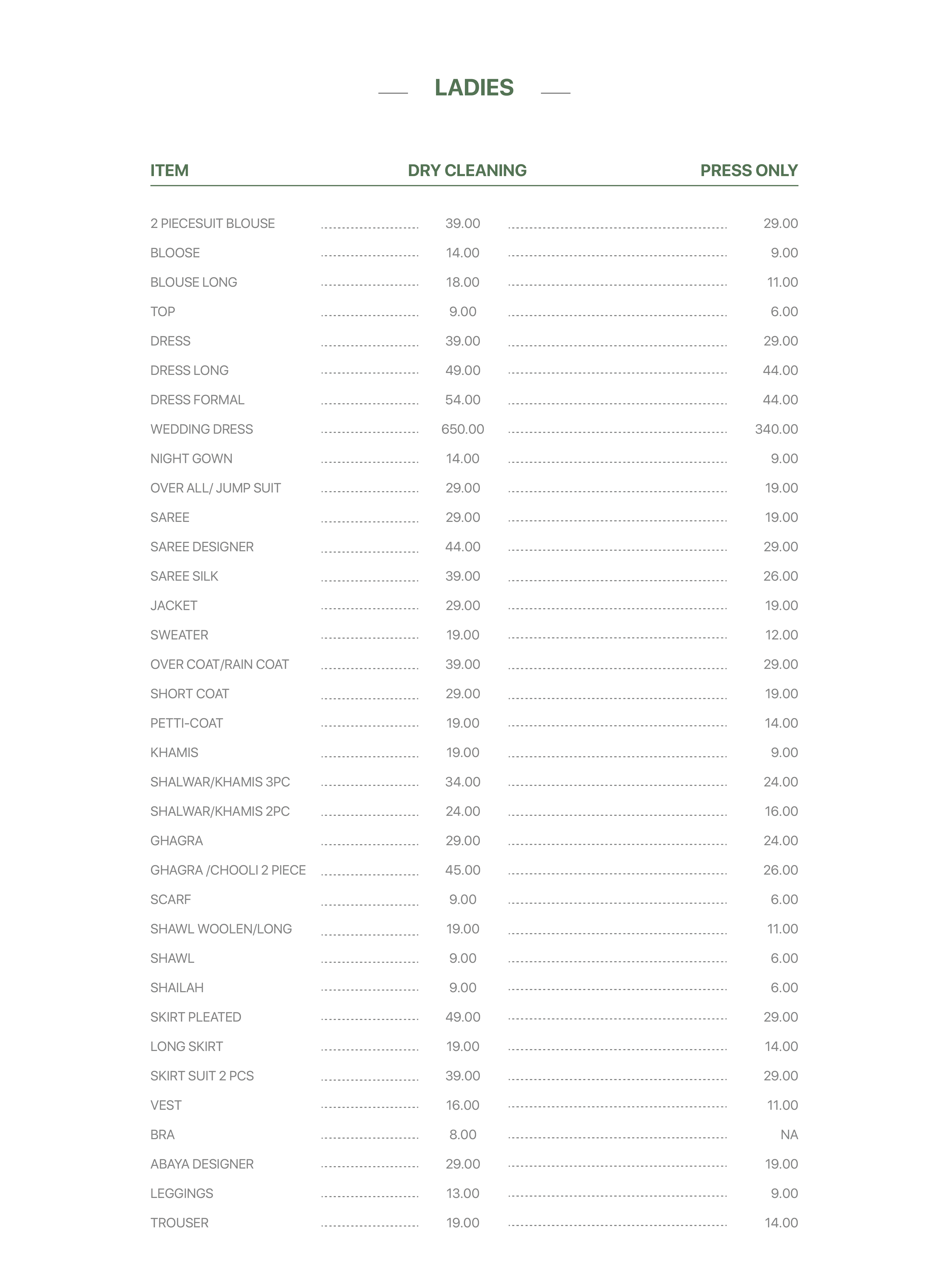Click the BRA press only NA value
The image size is (949, 1288).
[x=789, y=1135]
